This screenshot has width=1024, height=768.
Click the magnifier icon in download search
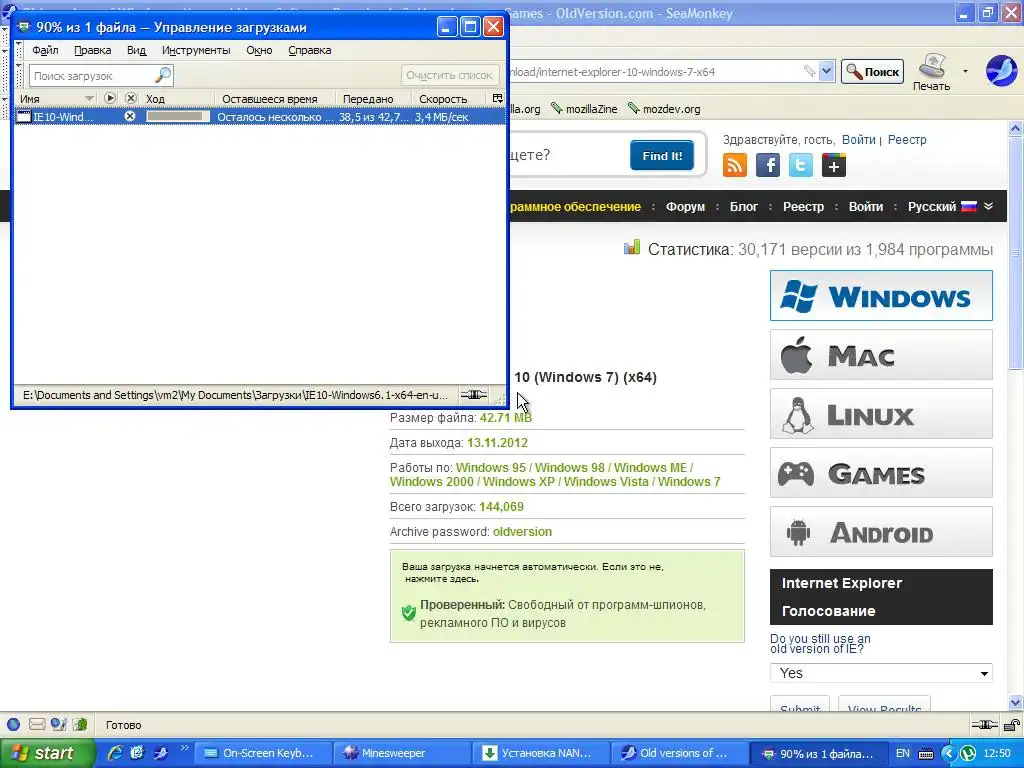(x=163, y=75)
